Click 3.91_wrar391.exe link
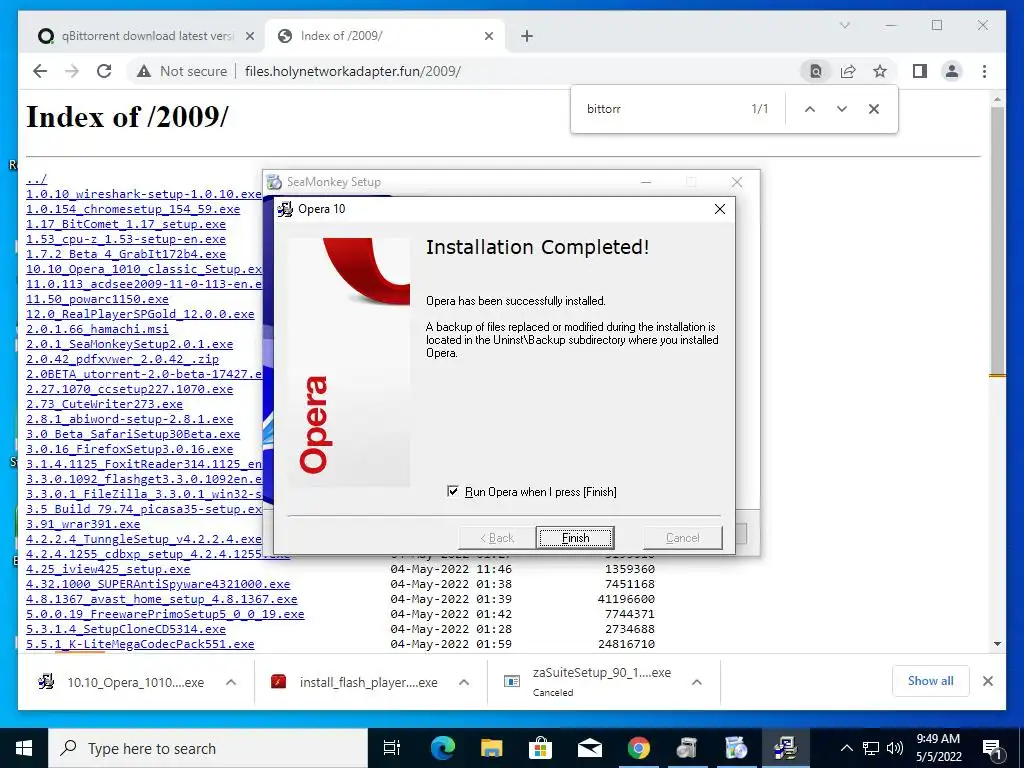The image size is (1024, 768). click(83, 524)
